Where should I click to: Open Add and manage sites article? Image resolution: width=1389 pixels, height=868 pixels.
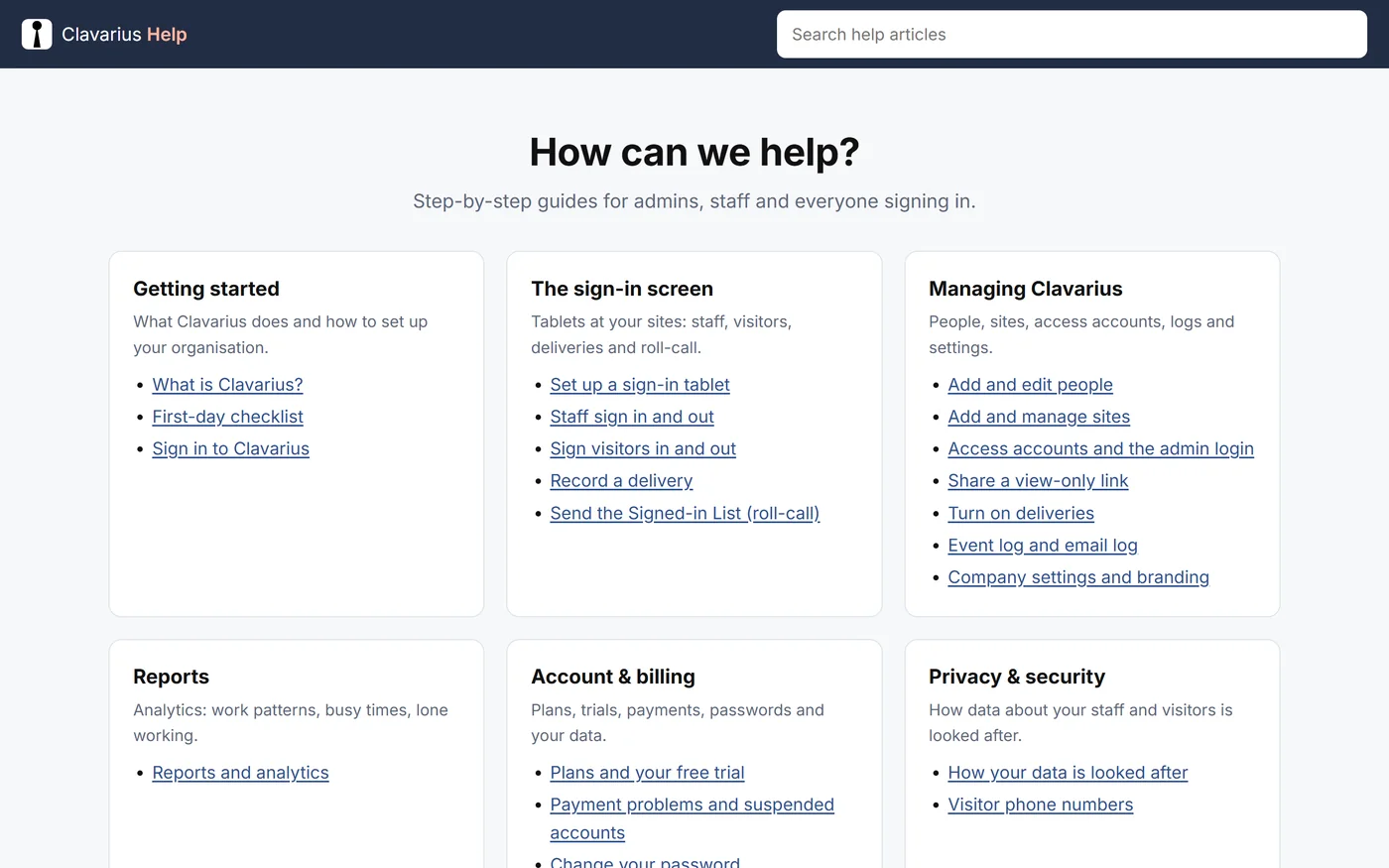pos(1039,417)
